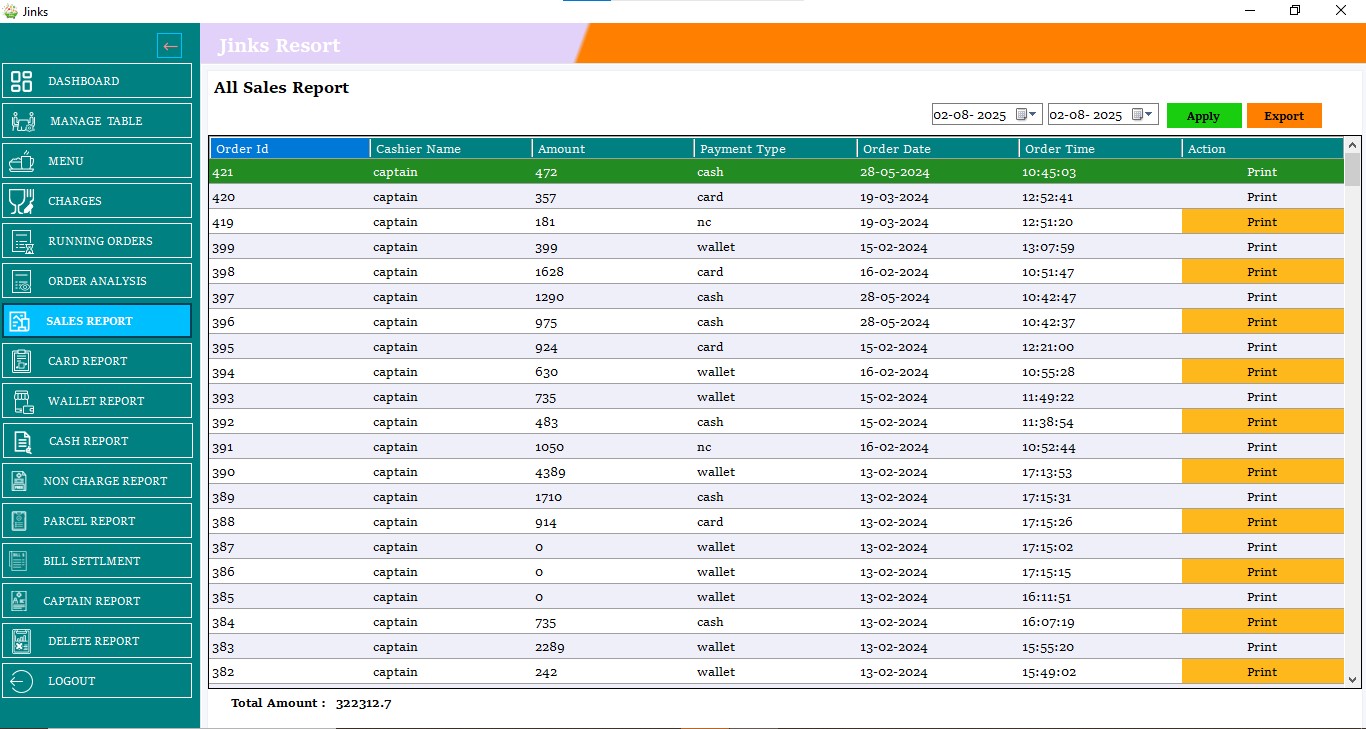Click the table scrollbar down arrow
The height and width of the screenshot is (729, 1366).
pos(1353,679)
